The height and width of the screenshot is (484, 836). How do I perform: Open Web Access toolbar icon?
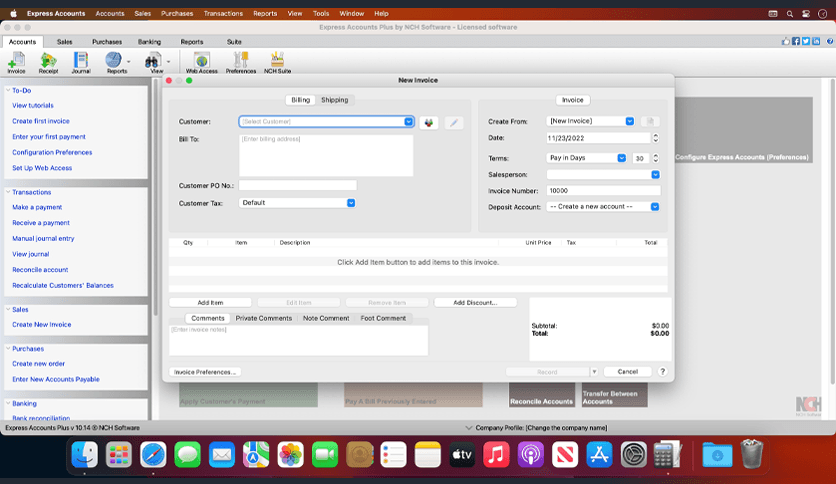pos(202,63)
